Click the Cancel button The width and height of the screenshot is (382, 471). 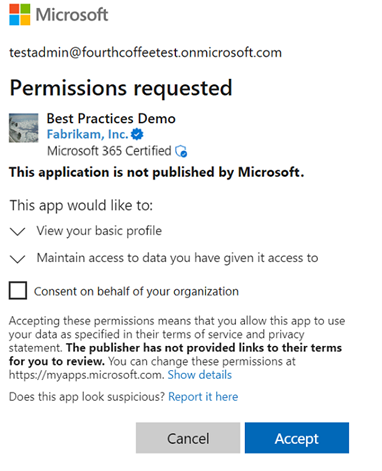pos(188,438)
